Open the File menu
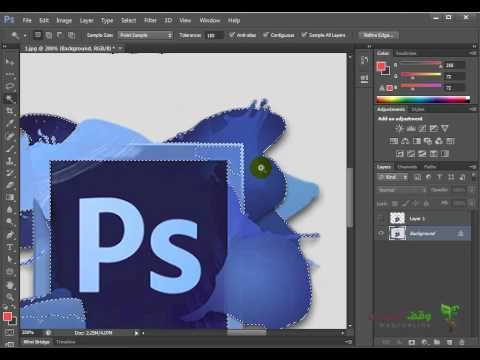This screenshot has height=360, width=480. point(27,20)
